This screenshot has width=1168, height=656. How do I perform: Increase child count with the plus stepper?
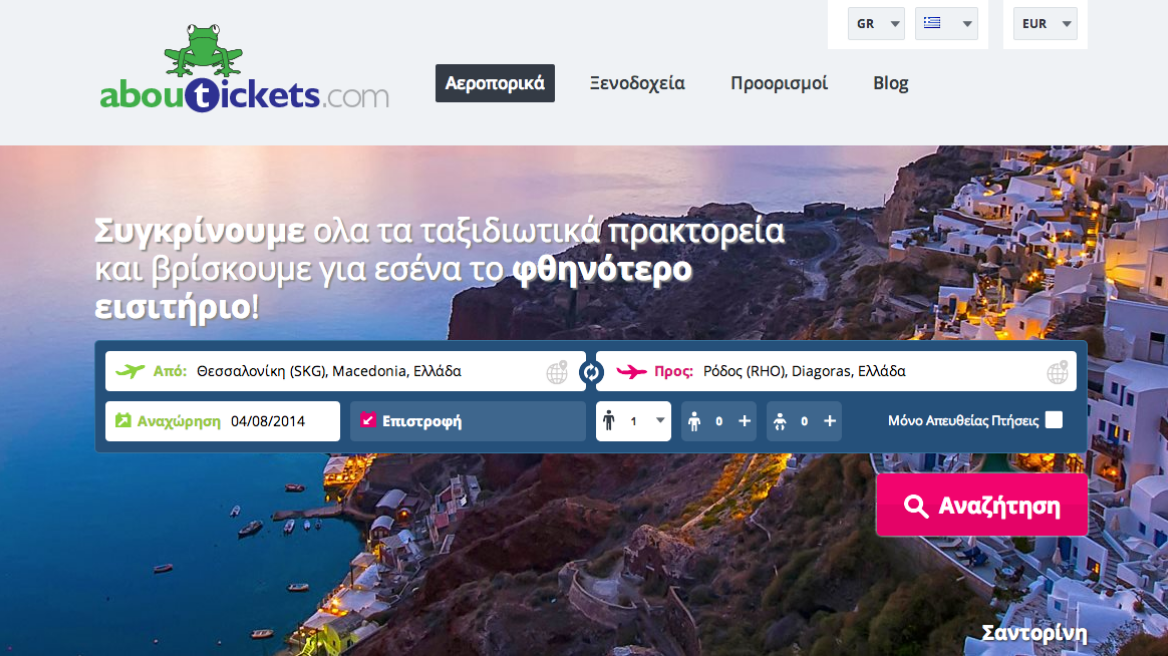click(744, 420)
